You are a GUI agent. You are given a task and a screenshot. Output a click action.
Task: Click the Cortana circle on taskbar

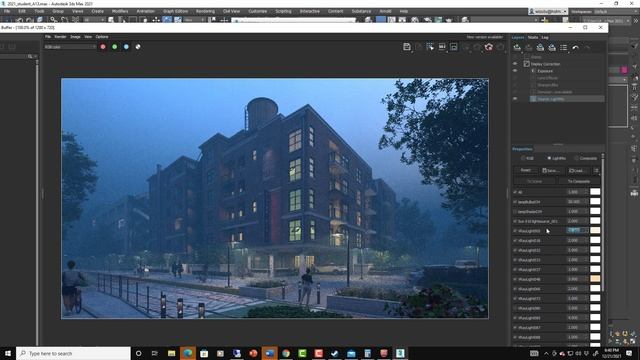pos(138,353)
